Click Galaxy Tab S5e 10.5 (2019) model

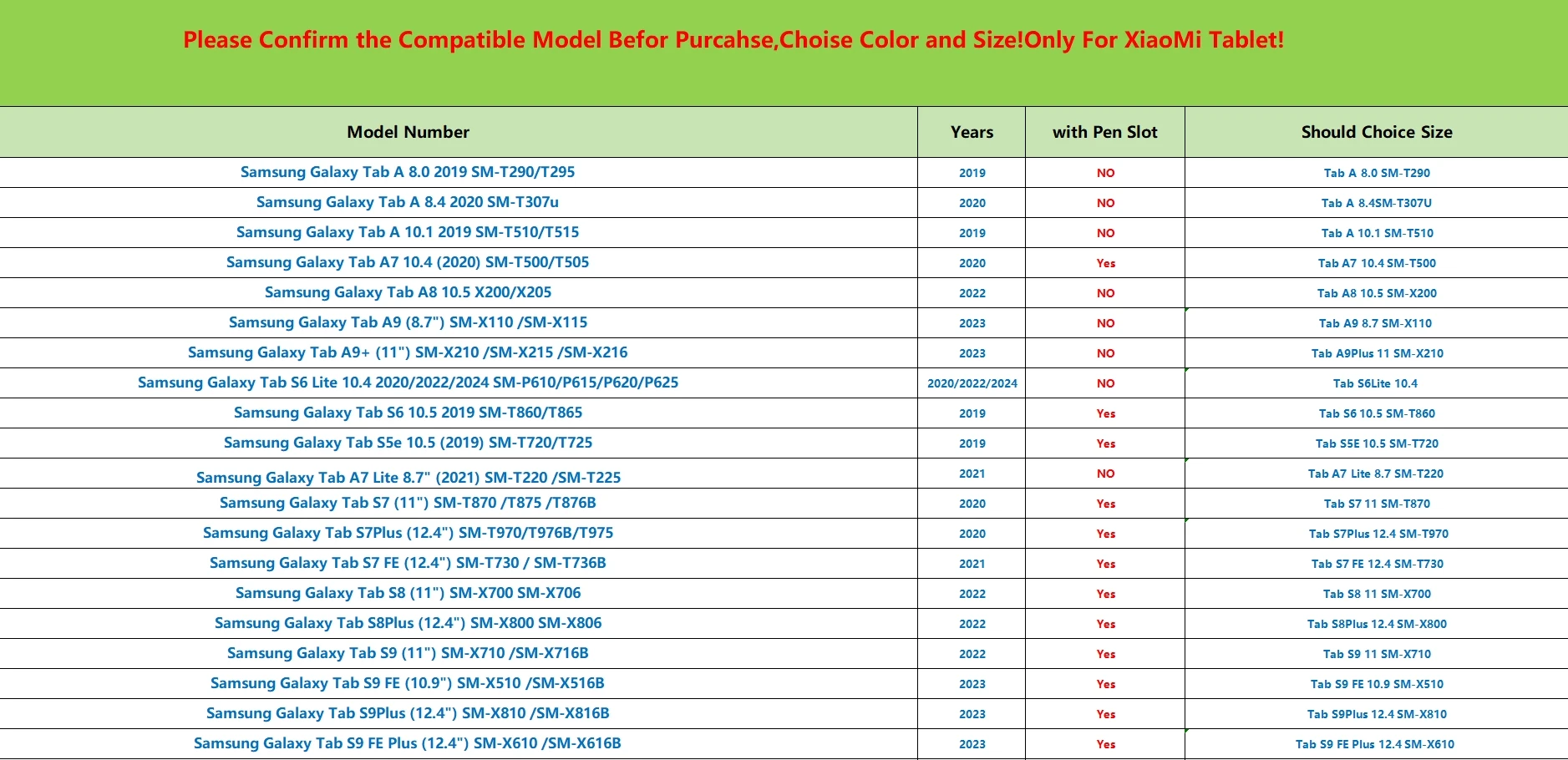(408, 443)
